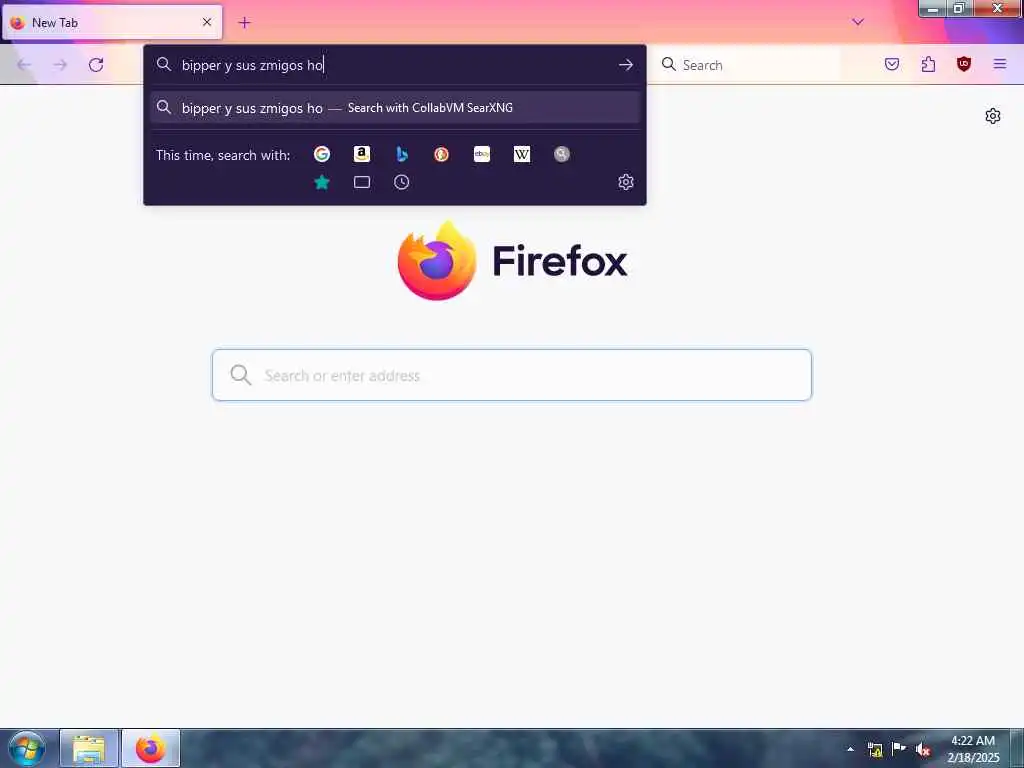The height and width of the screenshot is (768, 1024).
Task: Go back one page
Action: 24,65
